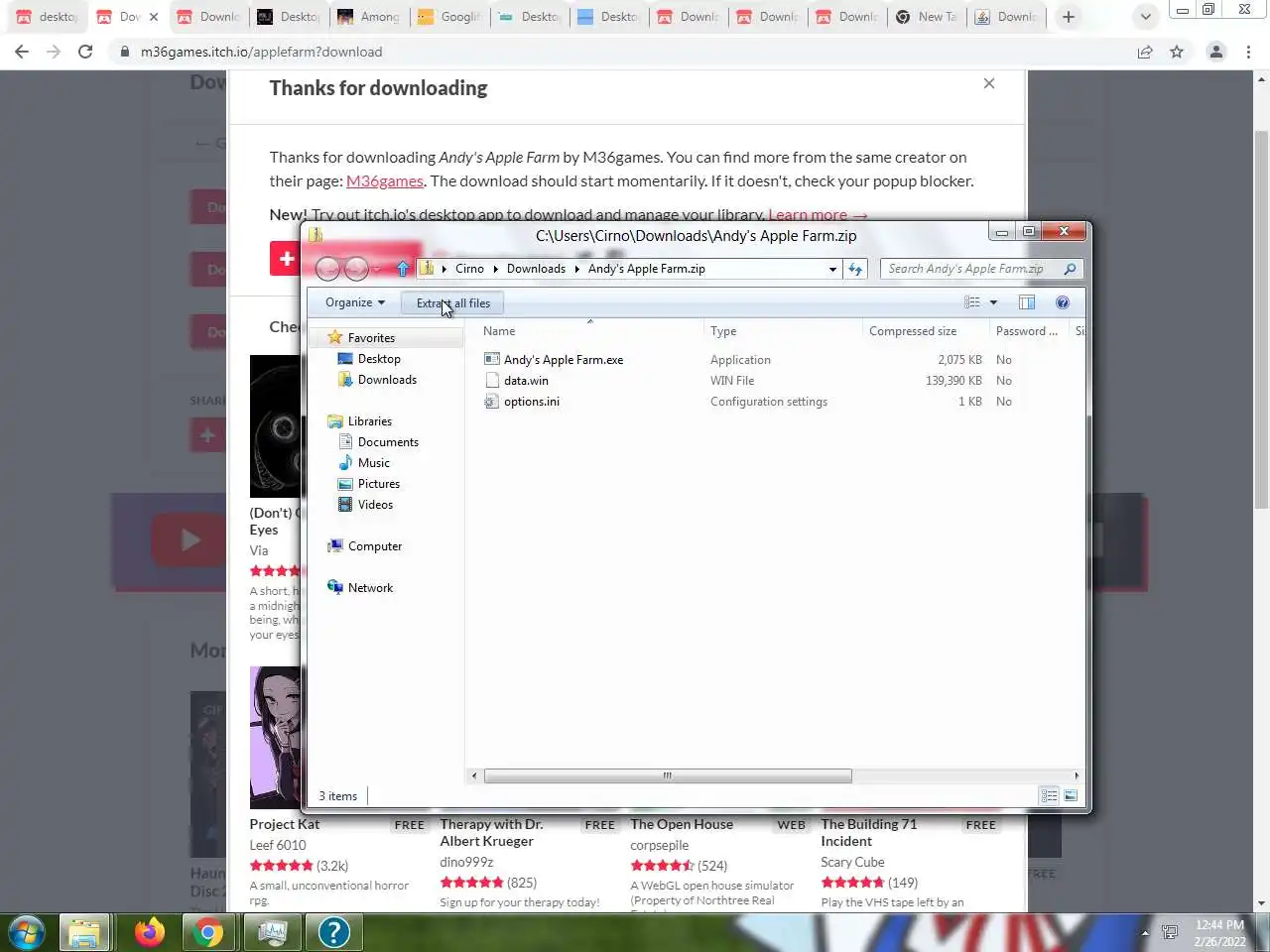The width and height of the screenshot is (1270, 952).
Task: Select Computer in navigation pane
Action: click(x=374, y=546)
